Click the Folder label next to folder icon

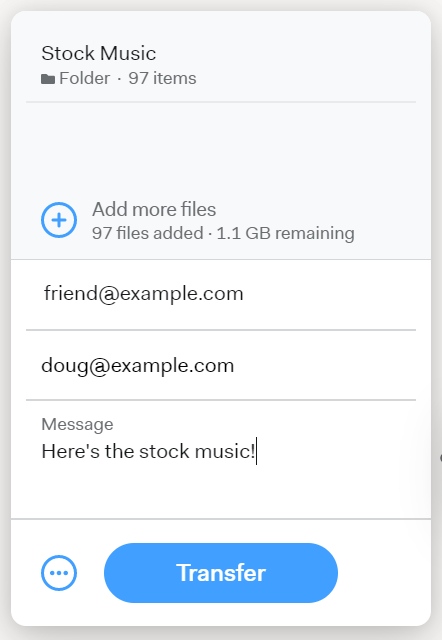[x=84, y=78]
